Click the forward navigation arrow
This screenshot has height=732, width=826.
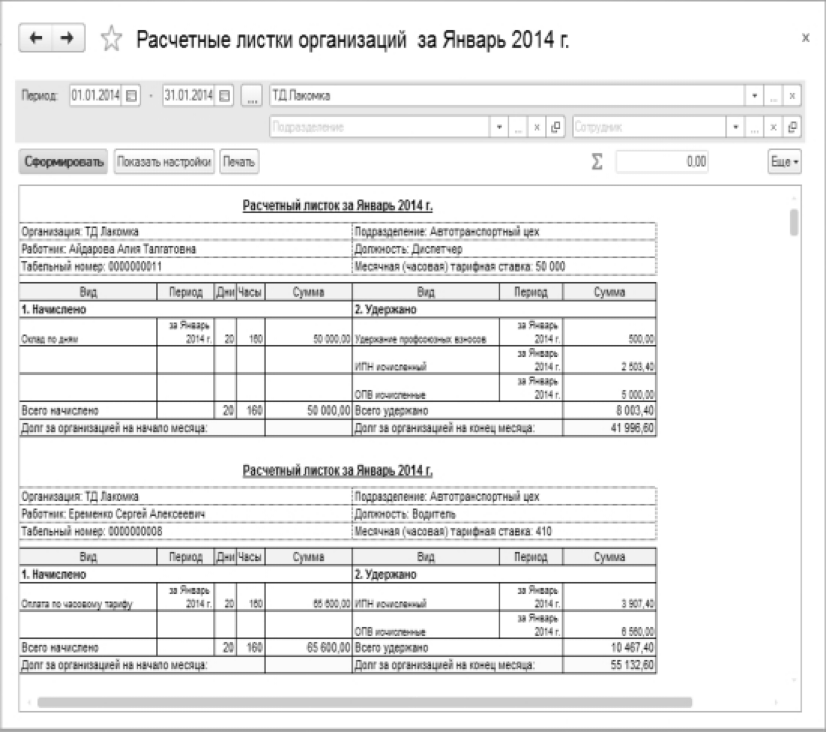click(x=68, y=38)
